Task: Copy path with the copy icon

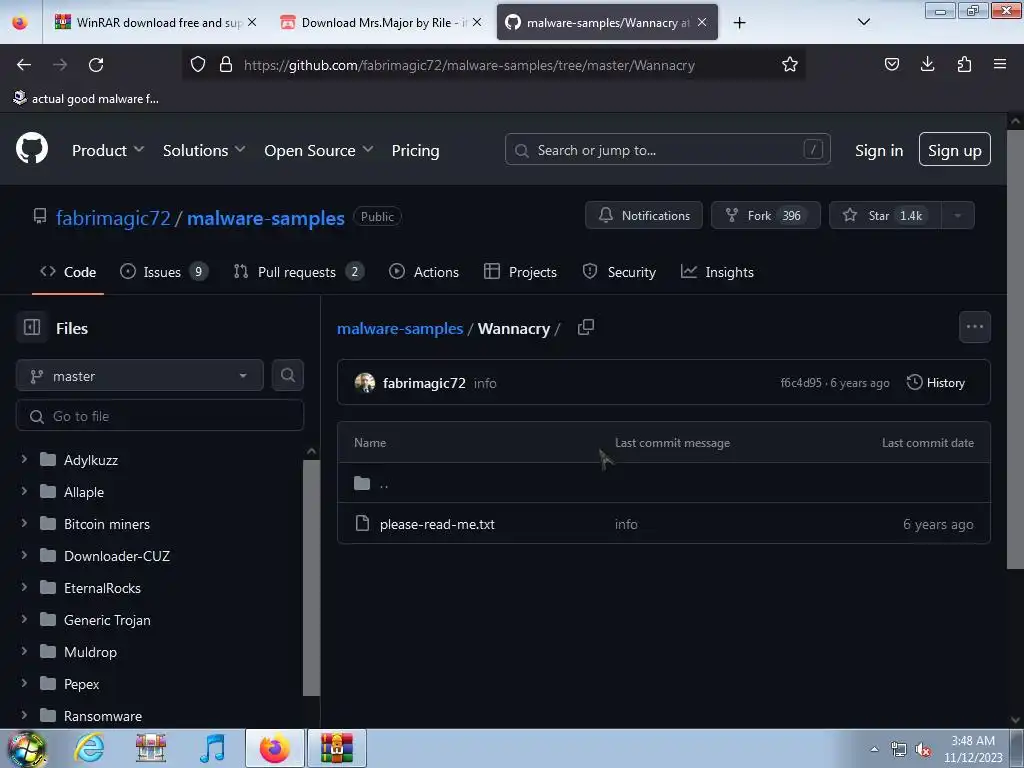Action: 586,327
